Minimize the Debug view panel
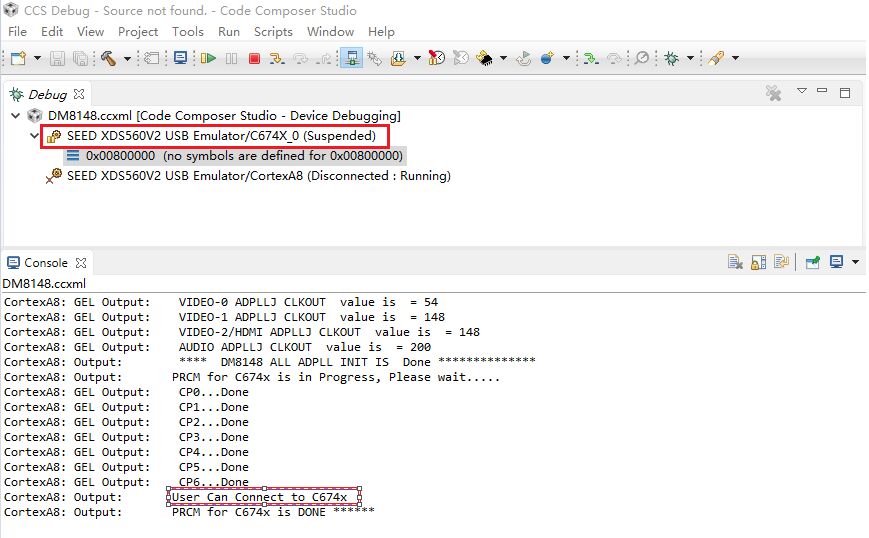The image size is (869, 538). click(x=822, y=90)
